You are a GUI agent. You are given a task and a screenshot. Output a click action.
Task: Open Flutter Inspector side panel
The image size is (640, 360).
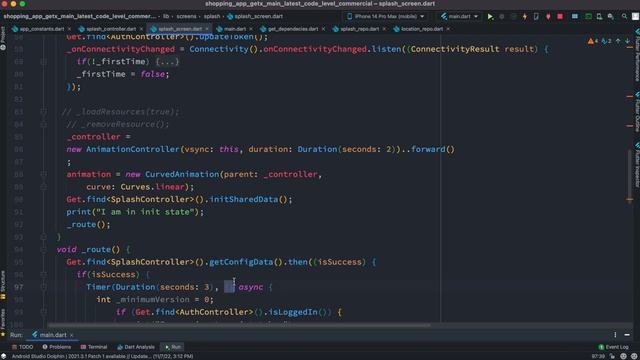coord(637,164)
